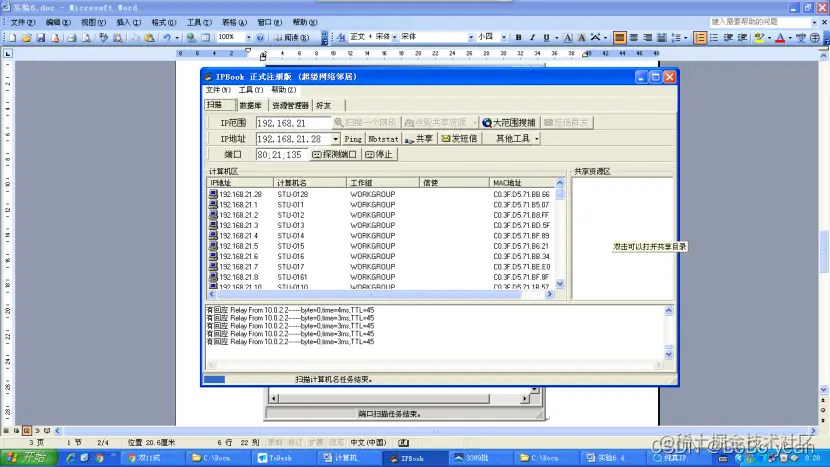Open Word's 插入 menu
Screen dimensions: 830x467
pyautogui.click(x=128, y=22)
